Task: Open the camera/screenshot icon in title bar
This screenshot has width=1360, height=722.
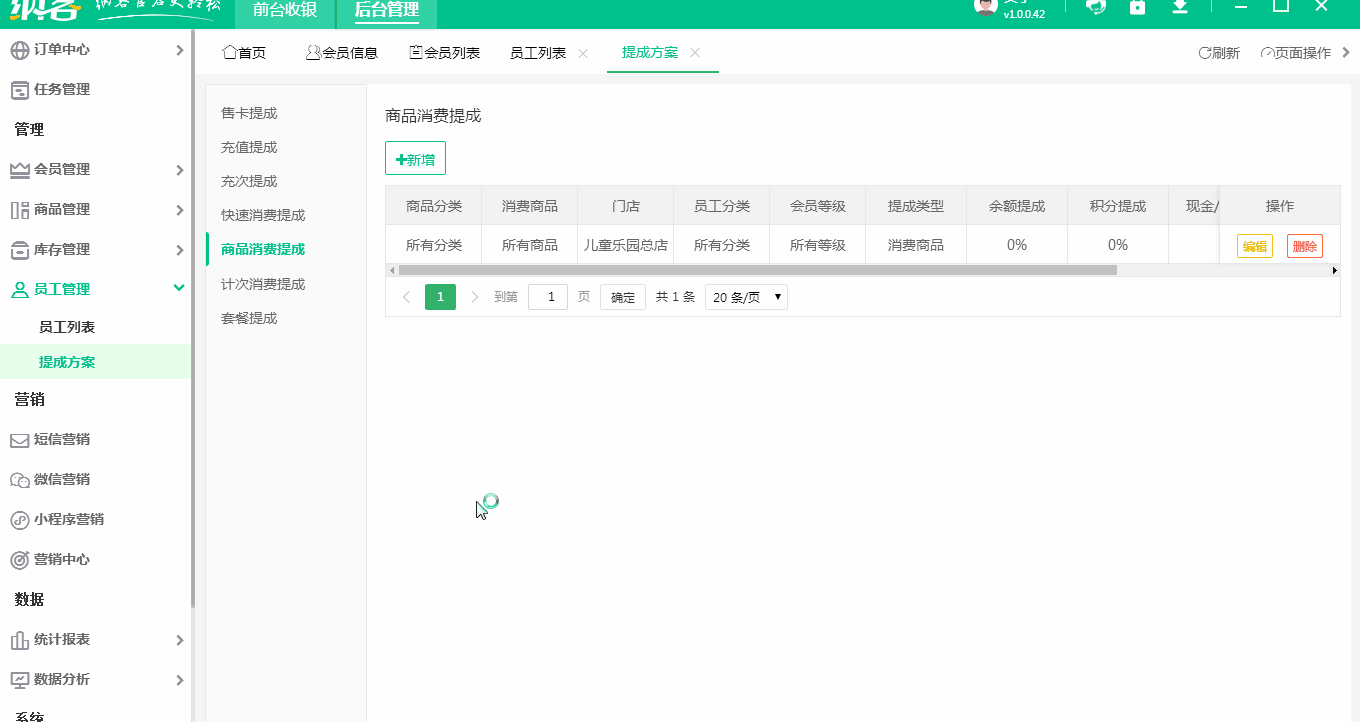Action: point(1137,8)
